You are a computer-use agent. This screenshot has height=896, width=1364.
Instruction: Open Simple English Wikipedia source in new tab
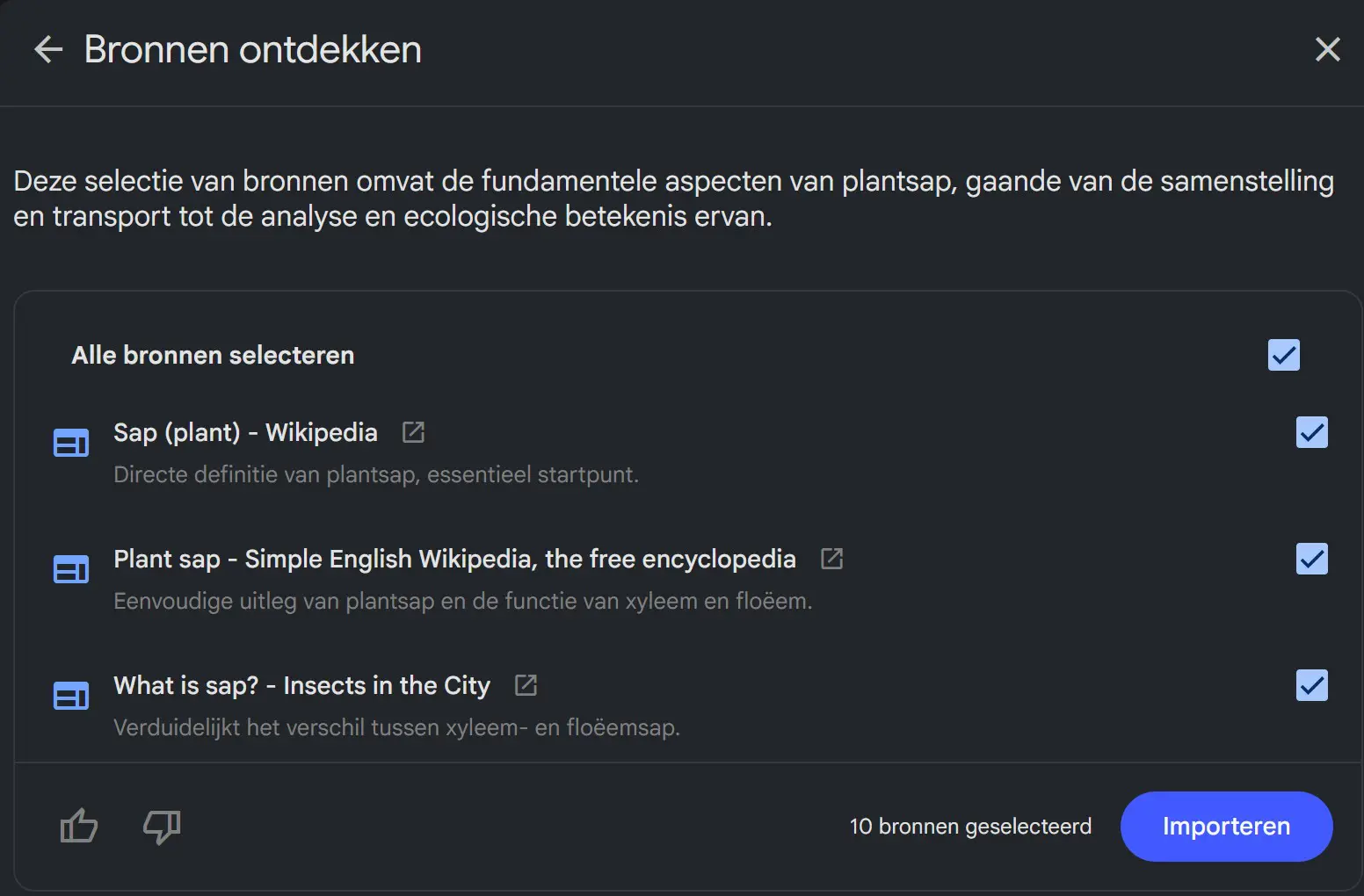pyautogui.click(x=831, y=559)
